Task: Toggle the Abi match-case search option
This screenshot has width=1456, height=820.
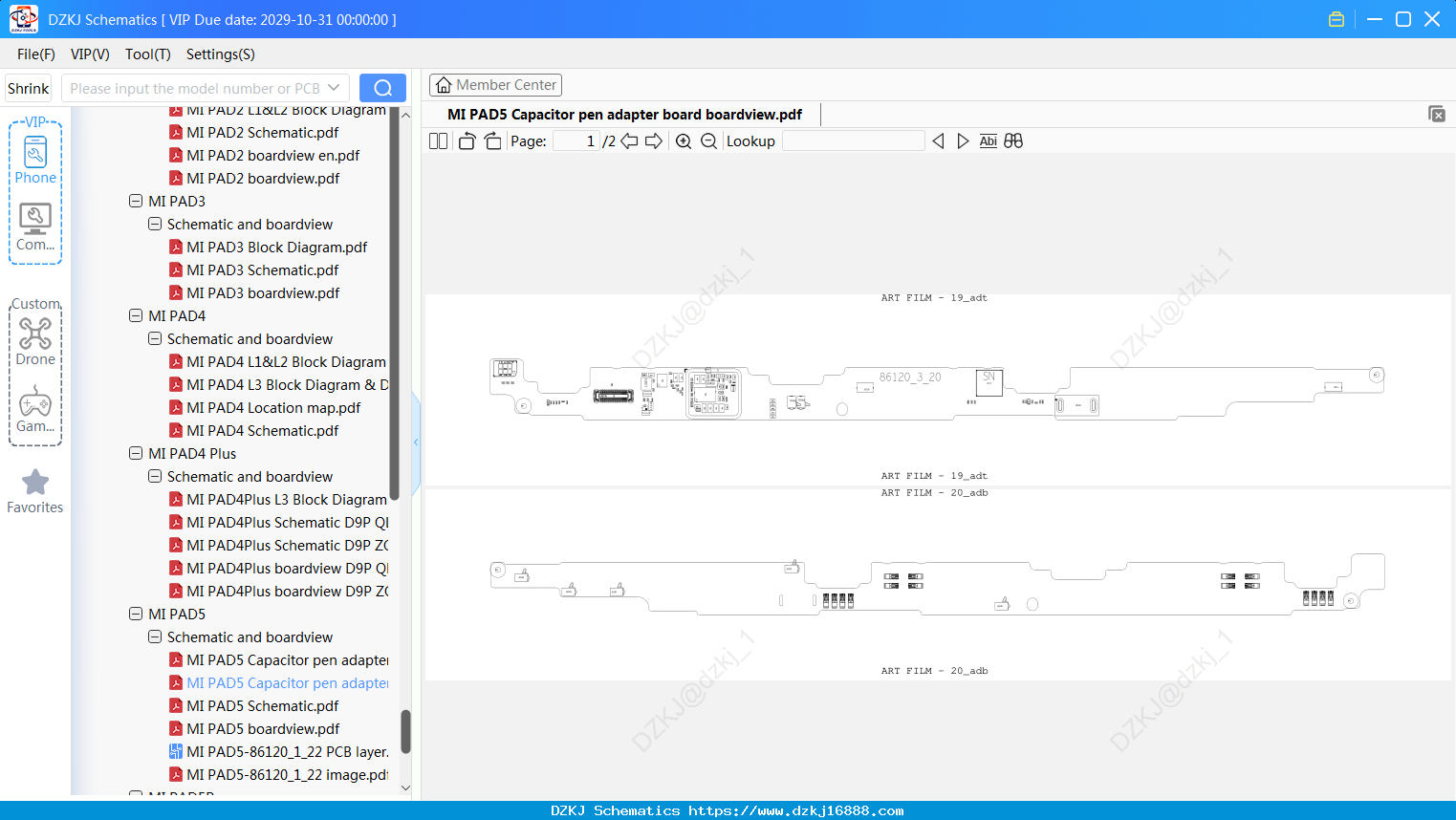Action: [x=989, y=141]
